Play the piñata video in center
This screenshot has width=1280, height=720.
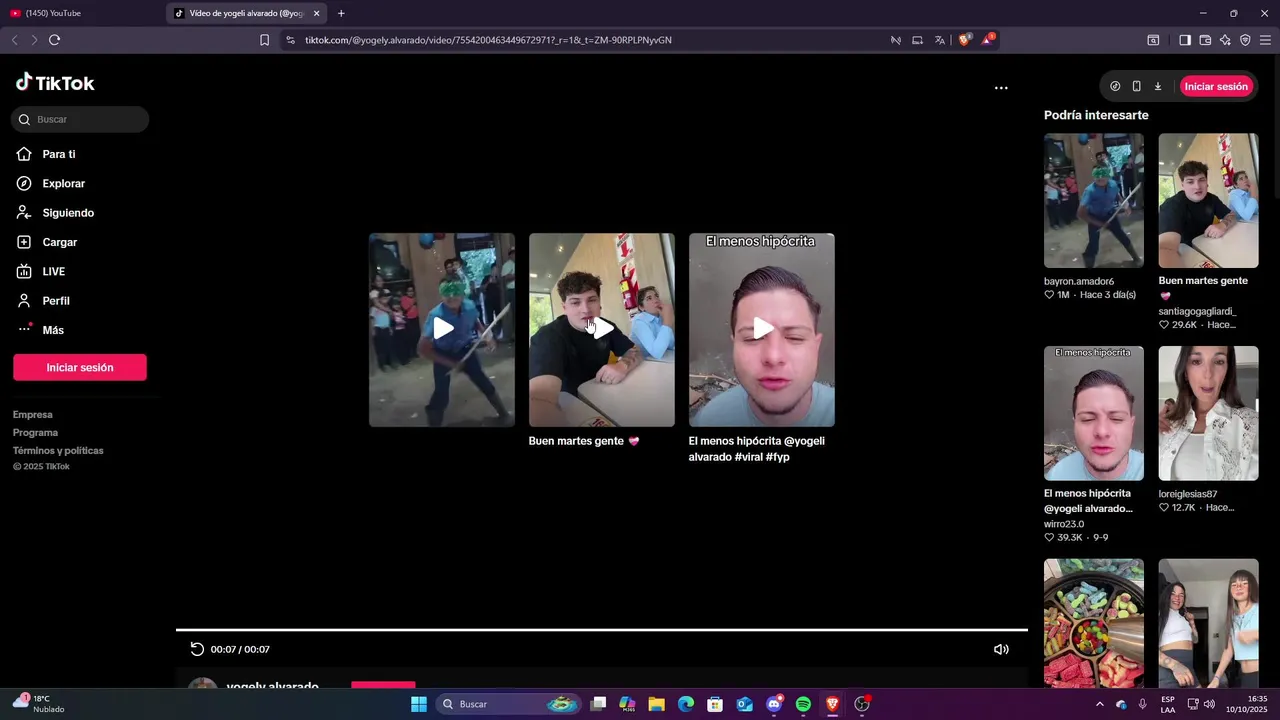442,330
